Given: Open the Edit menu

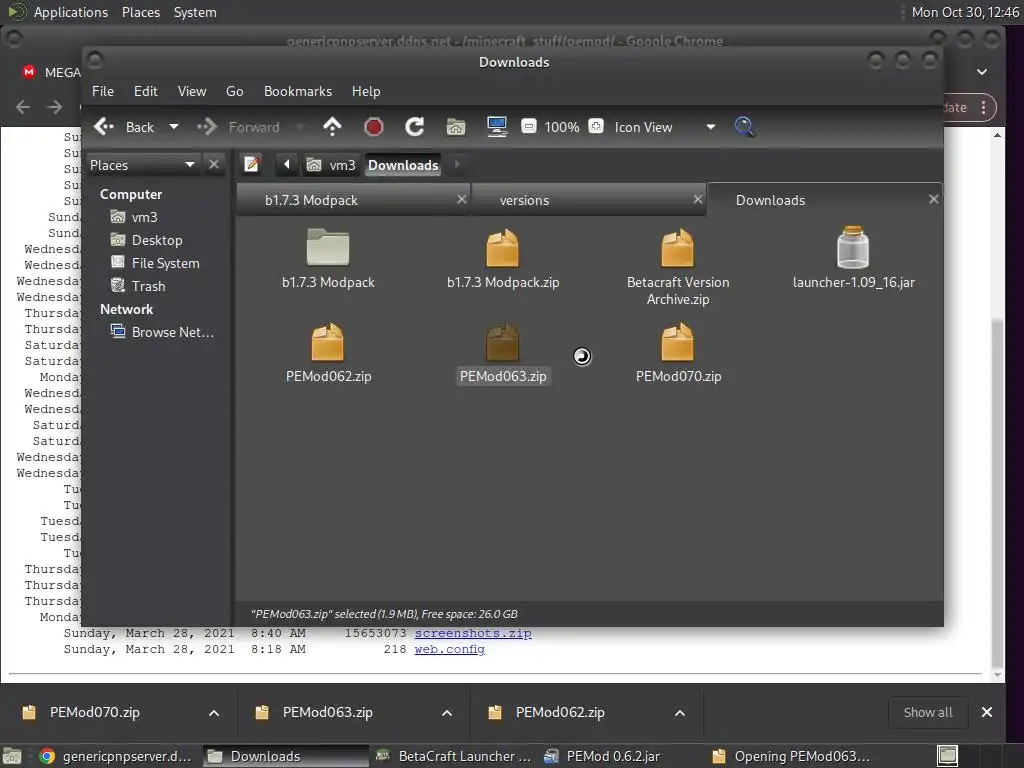Looking at the screenshot, I should pyautogui.click(x=146, y=91).
